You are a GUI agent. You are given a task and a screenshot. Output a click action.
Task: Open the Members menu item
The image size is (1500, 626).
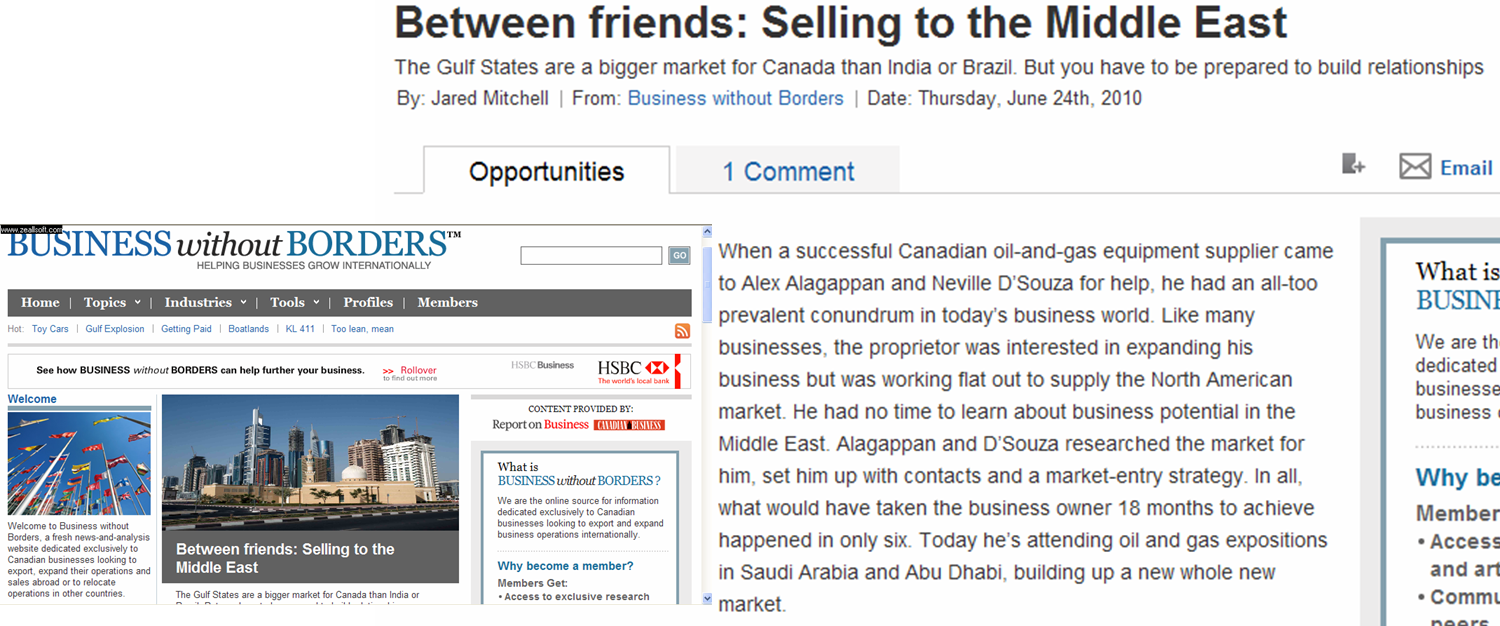[447, 303]
